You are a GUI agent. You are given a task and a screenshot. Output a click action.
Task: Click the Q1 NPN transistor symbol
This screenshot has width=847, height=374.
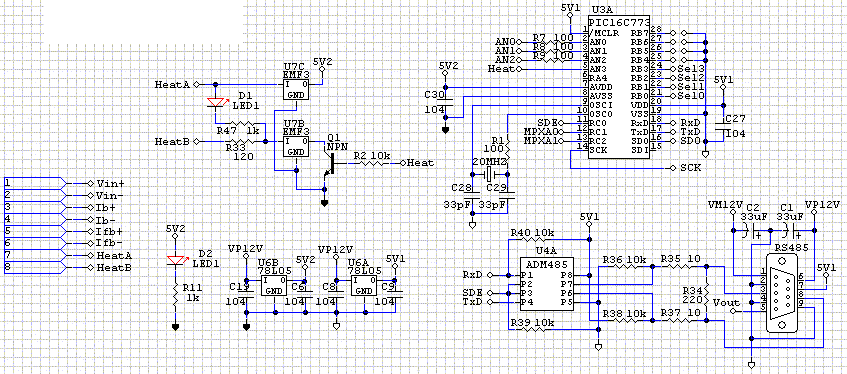(x=328, y=164)
